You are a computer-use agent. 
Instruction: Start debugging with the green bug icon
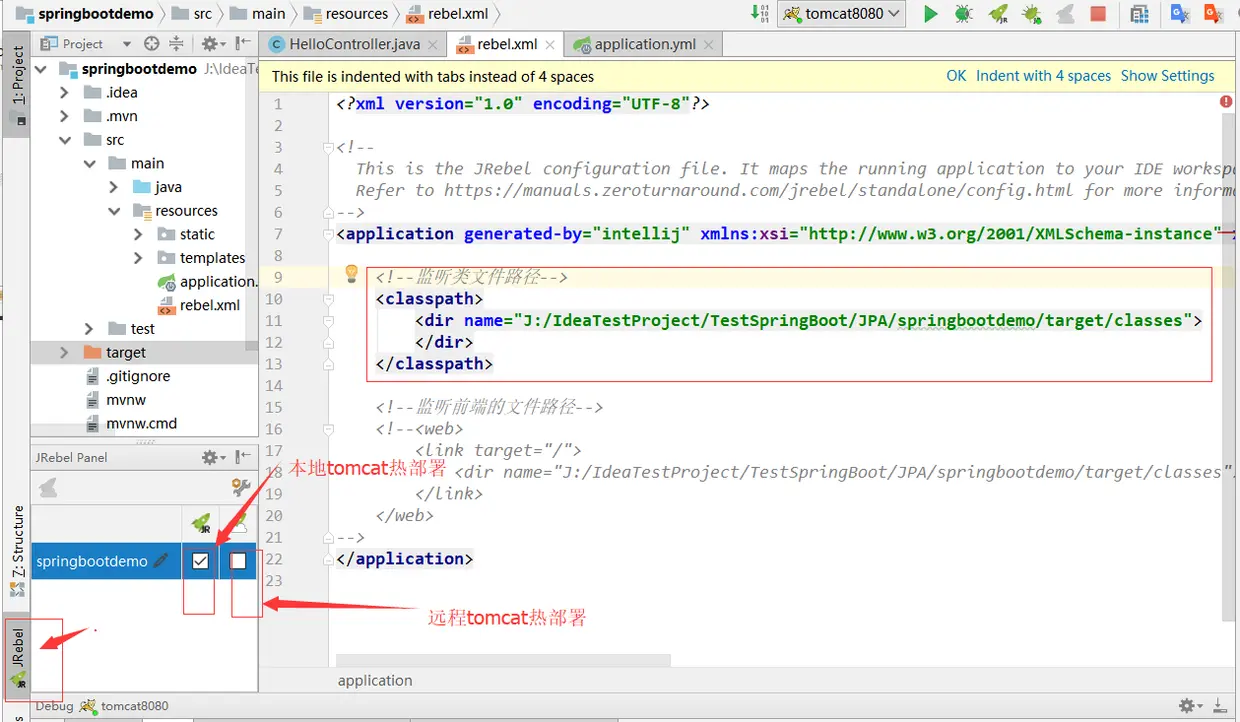coord(963,14)
